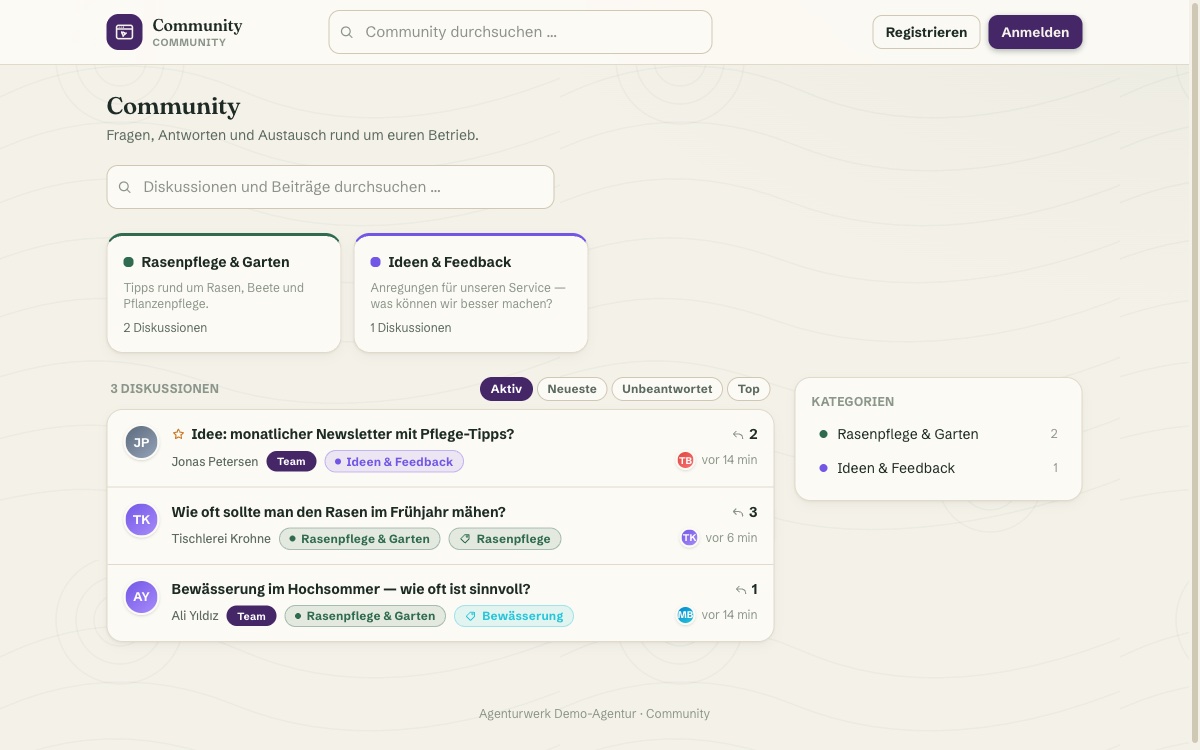Viewport: 1200px width, 750px height.
Task: Open the Ideen & Feedback category card
Action: 471,293
